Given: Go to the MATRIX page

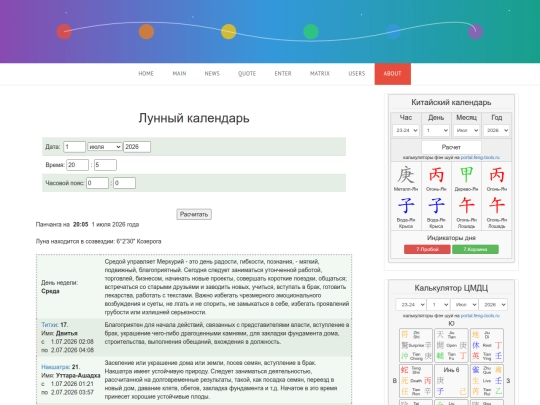Looking at the screenshot, I should (x=320, y=74).
